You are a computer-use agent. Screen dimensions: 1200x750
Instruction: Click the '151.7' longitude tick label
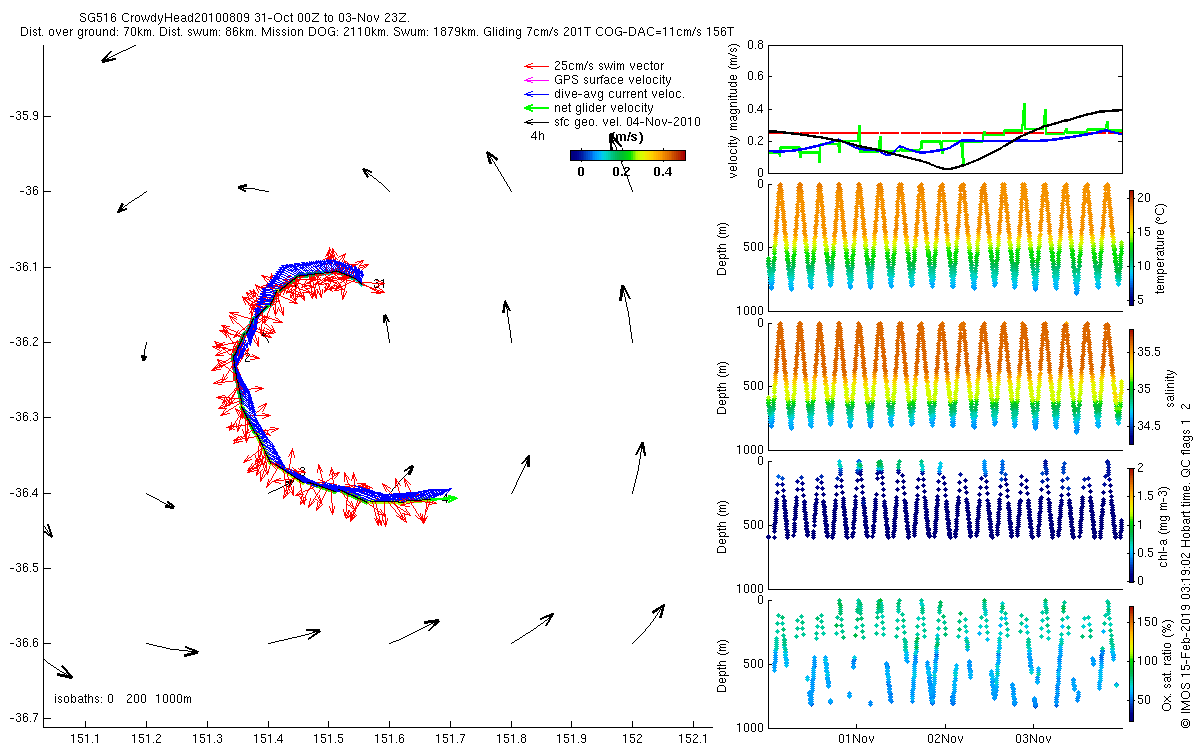(450, 739)
